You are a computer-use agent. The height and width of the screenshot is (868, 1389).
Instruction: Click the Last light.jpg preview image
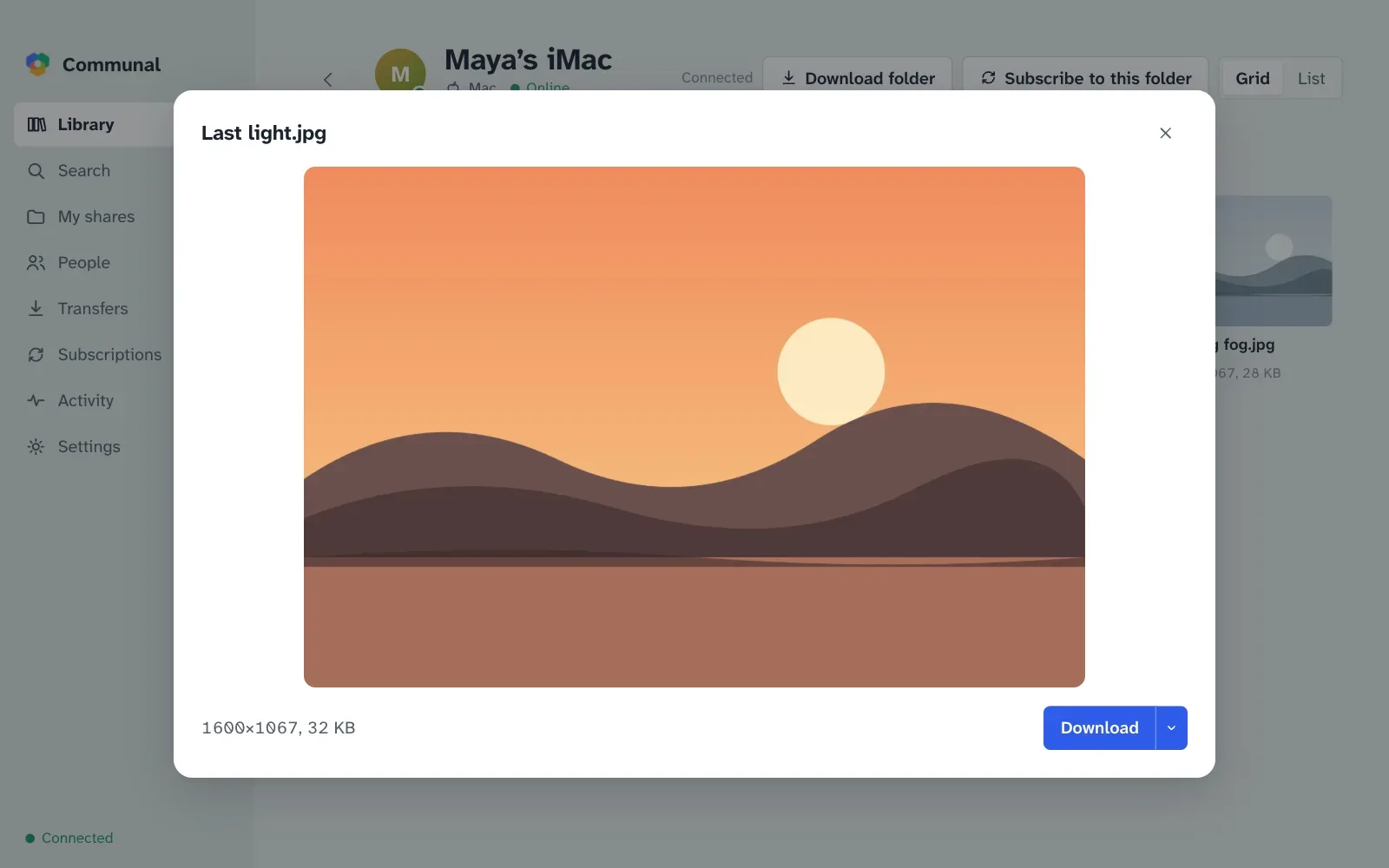[694, 427]
